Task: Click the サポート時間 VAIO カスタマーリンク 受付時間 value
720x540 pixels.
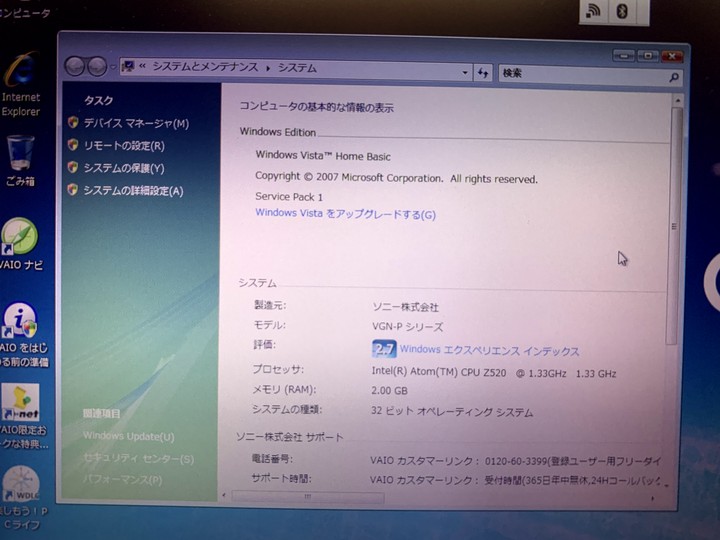Action: pos(516,480)
